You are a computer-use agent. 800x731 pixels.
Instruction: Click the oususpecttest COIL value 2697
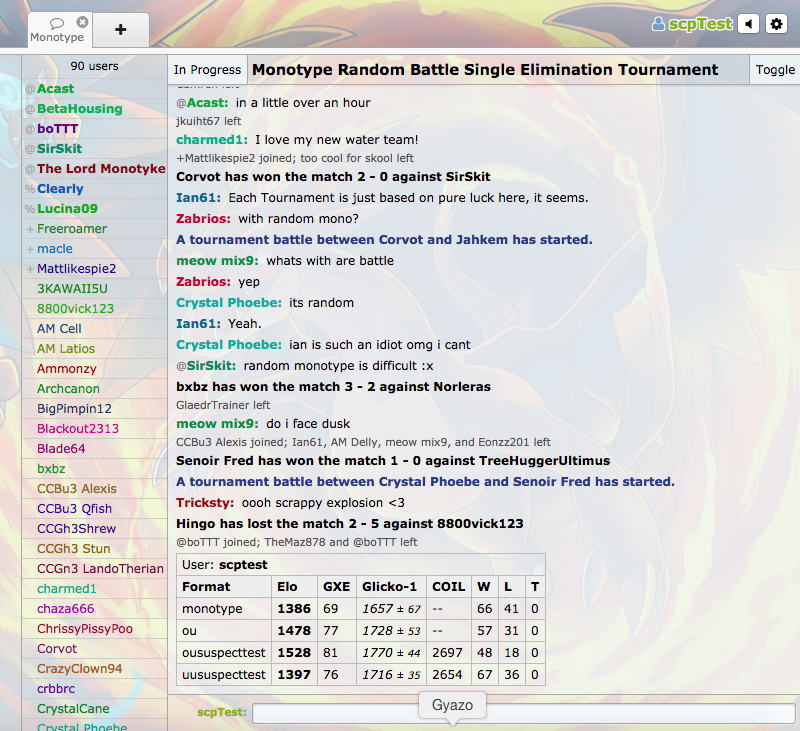click(447, 652)
